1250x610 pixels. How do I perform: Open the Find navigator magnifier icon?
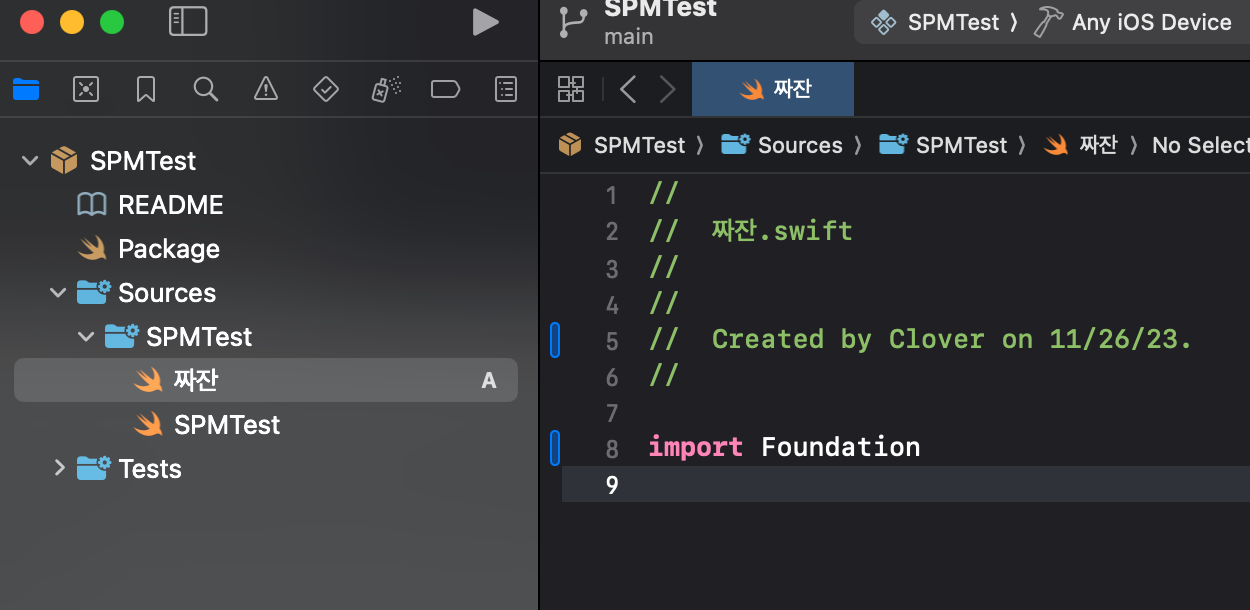(x=206, y=90)
